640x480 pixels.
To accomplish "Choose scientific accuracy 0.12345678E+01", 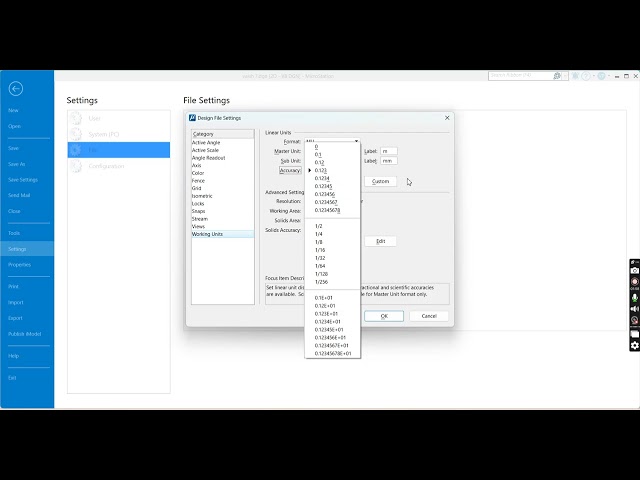I will 333,353.
